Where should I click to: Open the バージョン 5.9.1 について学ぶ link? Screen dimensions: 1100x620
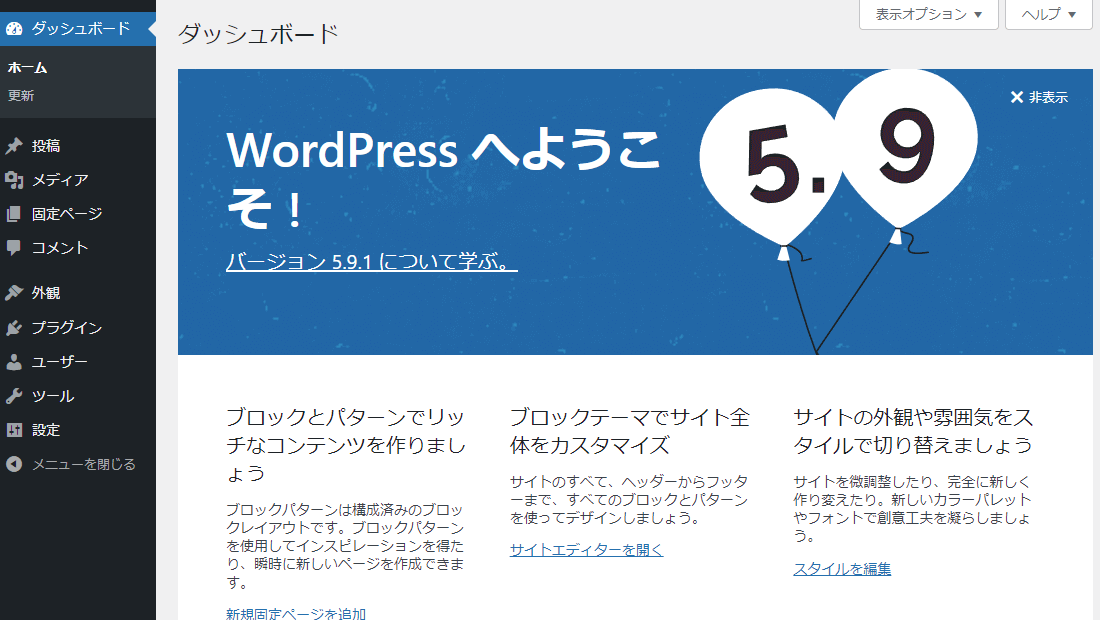(371, 261)
